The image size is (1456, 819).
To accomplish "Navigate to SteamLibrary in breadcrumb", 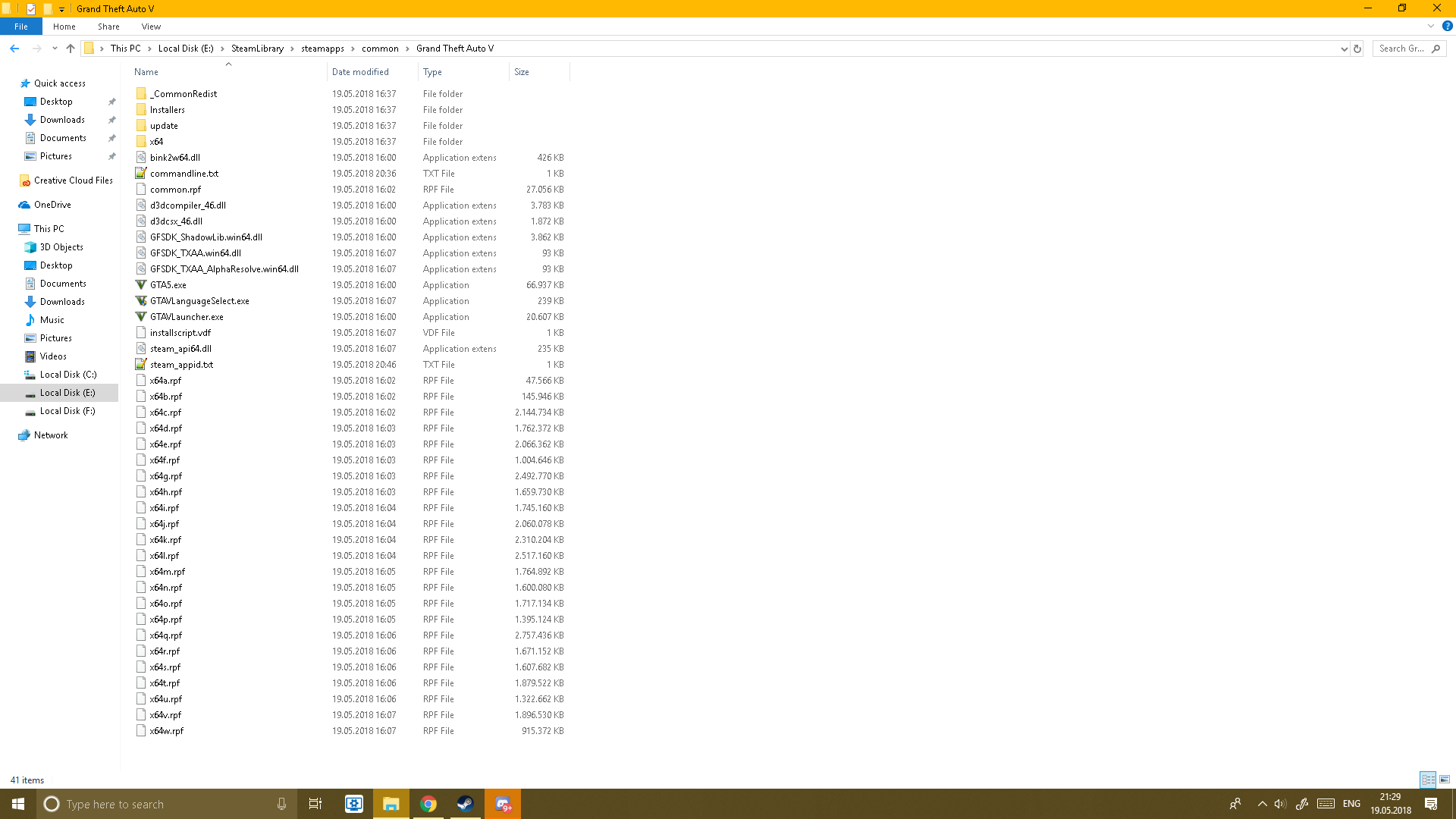I will pyautogui.click(x=257, y=49).
